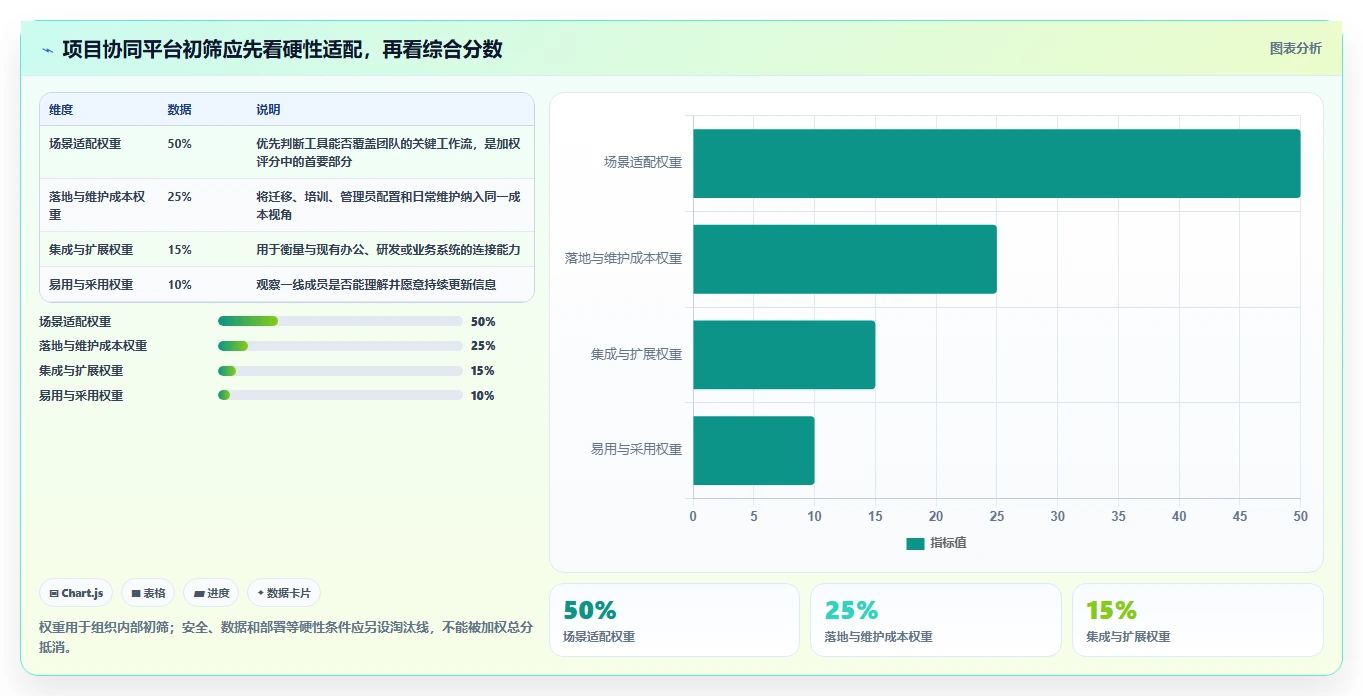This screenshot has width=1363, height=696.
Task: Click the 25% table cell
Action: coord(180,197)
